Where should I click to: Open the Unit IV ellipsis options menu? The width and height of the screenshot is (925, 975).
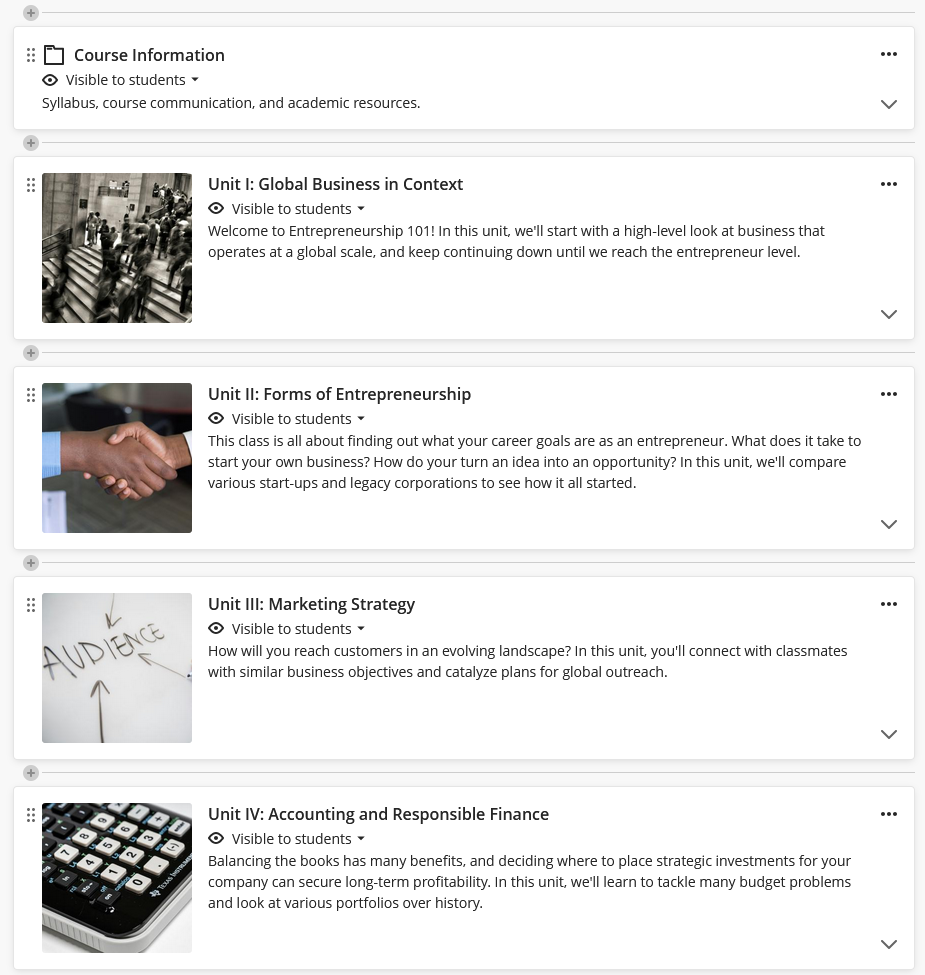[889, 814]
